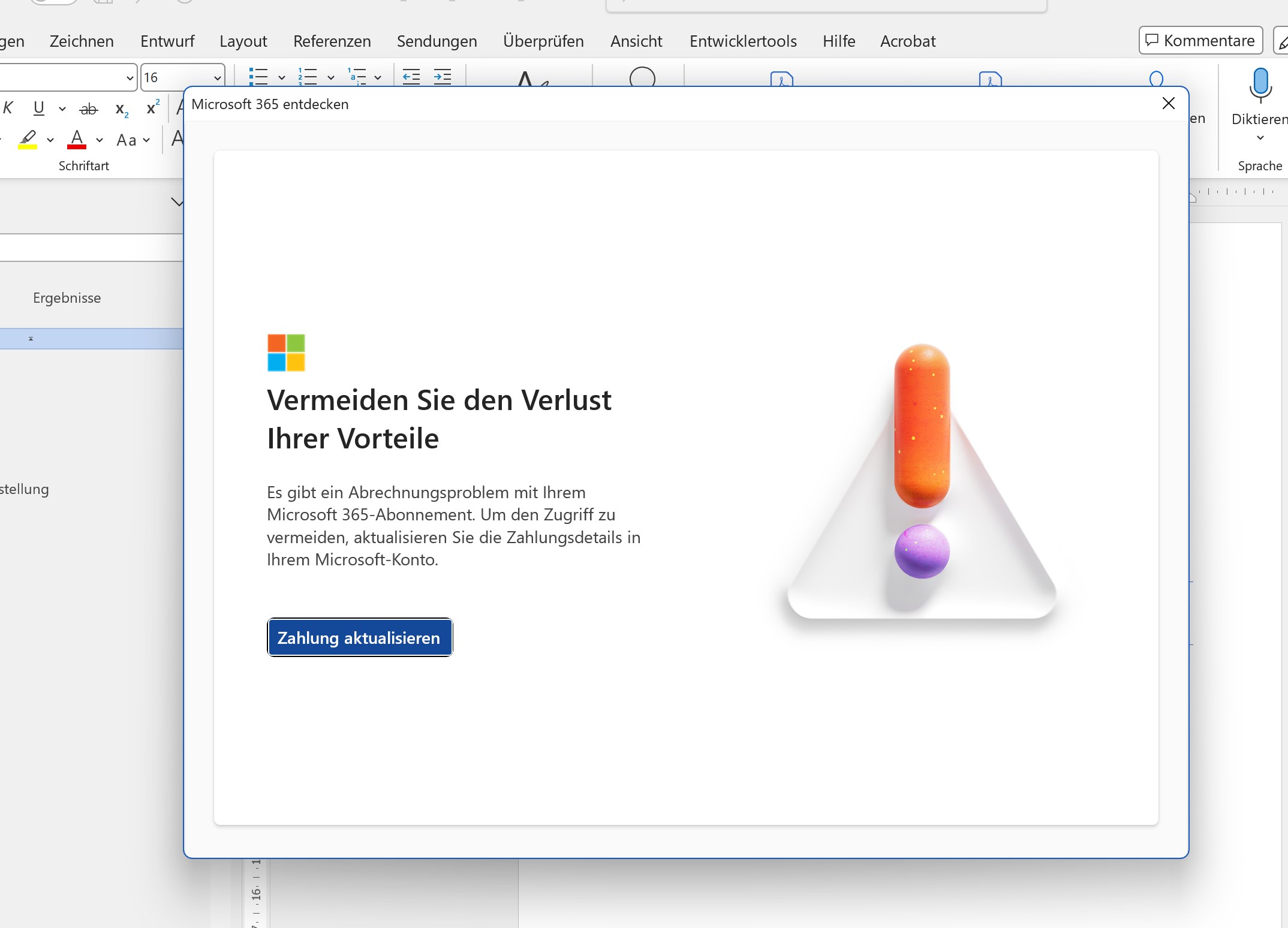Switch to the Entwicklertools ribbon tab
Image resolution: width=1288 pixels, height=928 pixels.
tap(743, 41)
